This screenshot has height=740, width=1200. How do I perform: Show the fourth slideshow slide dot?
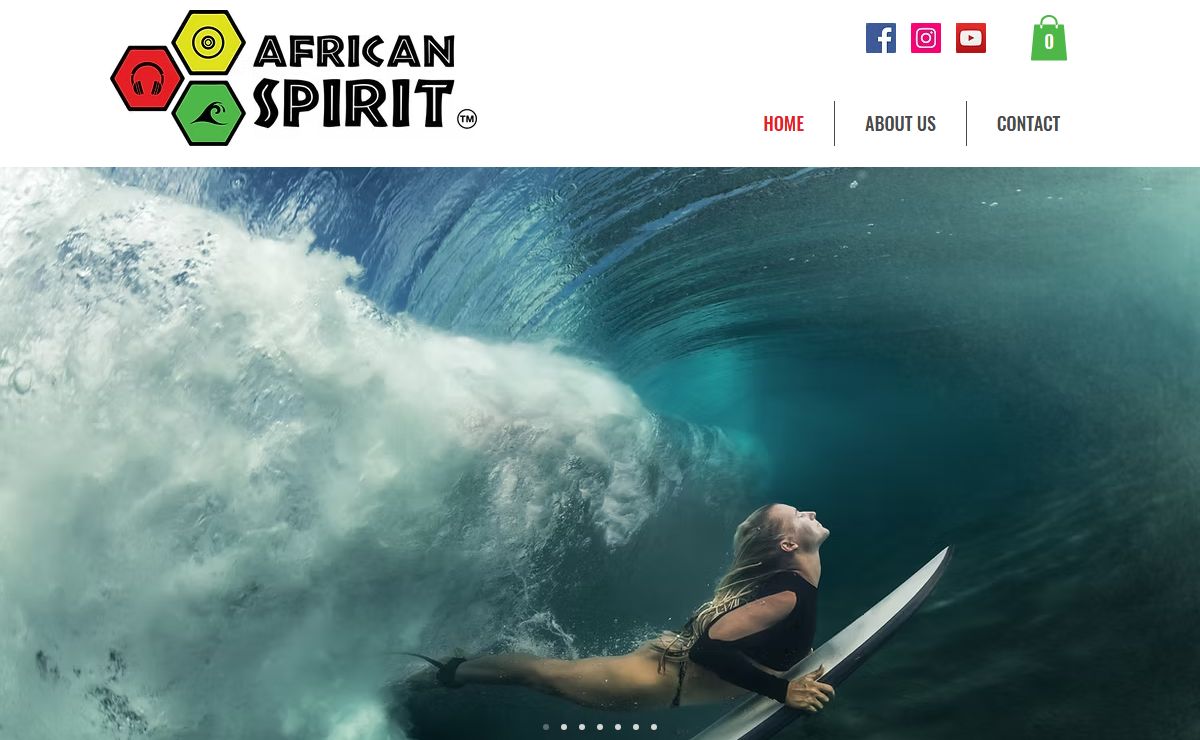click(x=600, y=727)
